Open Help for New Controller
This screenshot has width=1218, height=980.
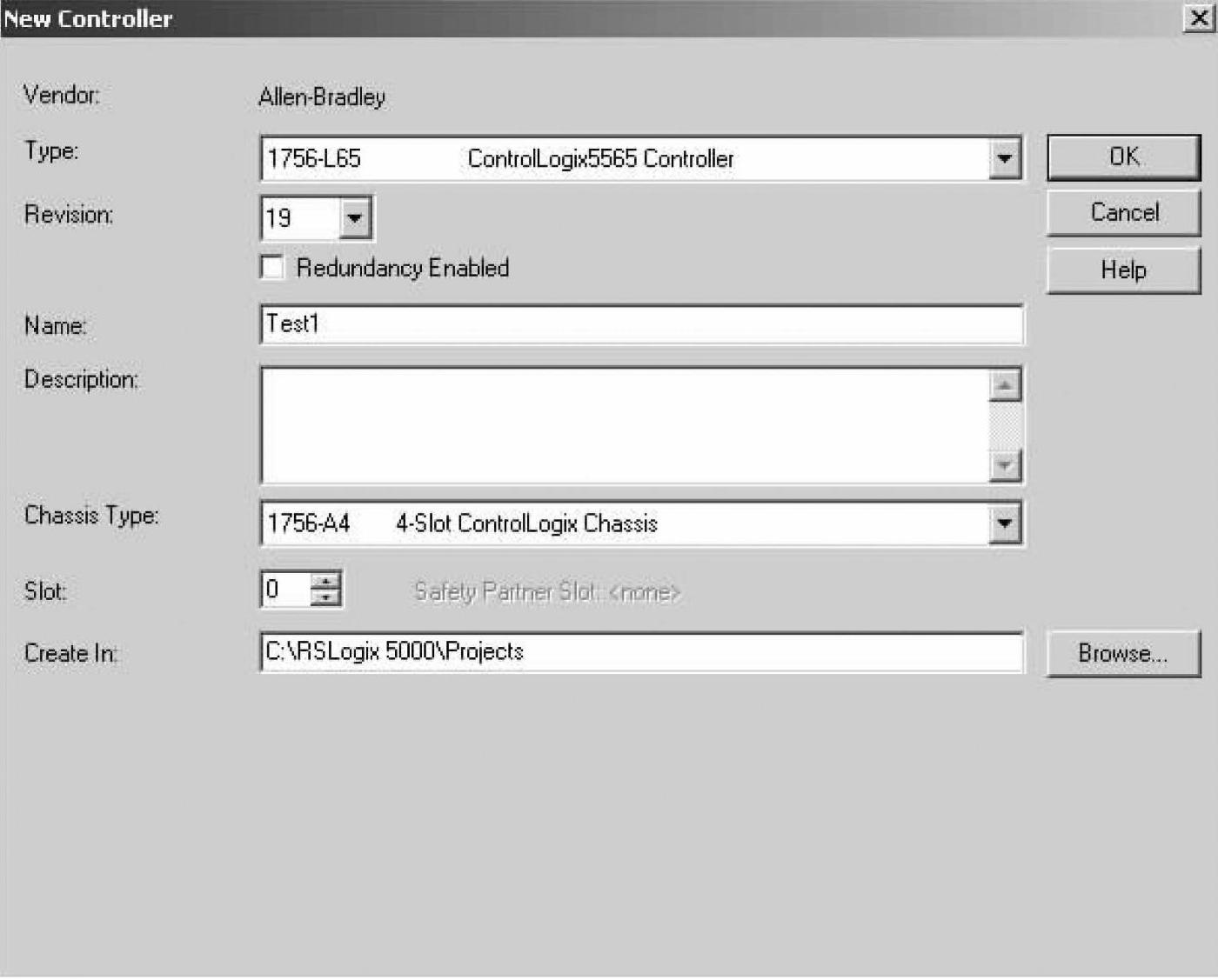coord(1123,270)
